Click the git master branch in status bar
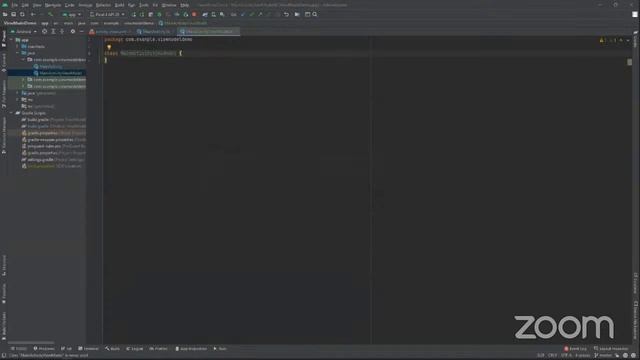Viewport: 640px width, 360px height. pyautogui.click(x=603, y=356)
